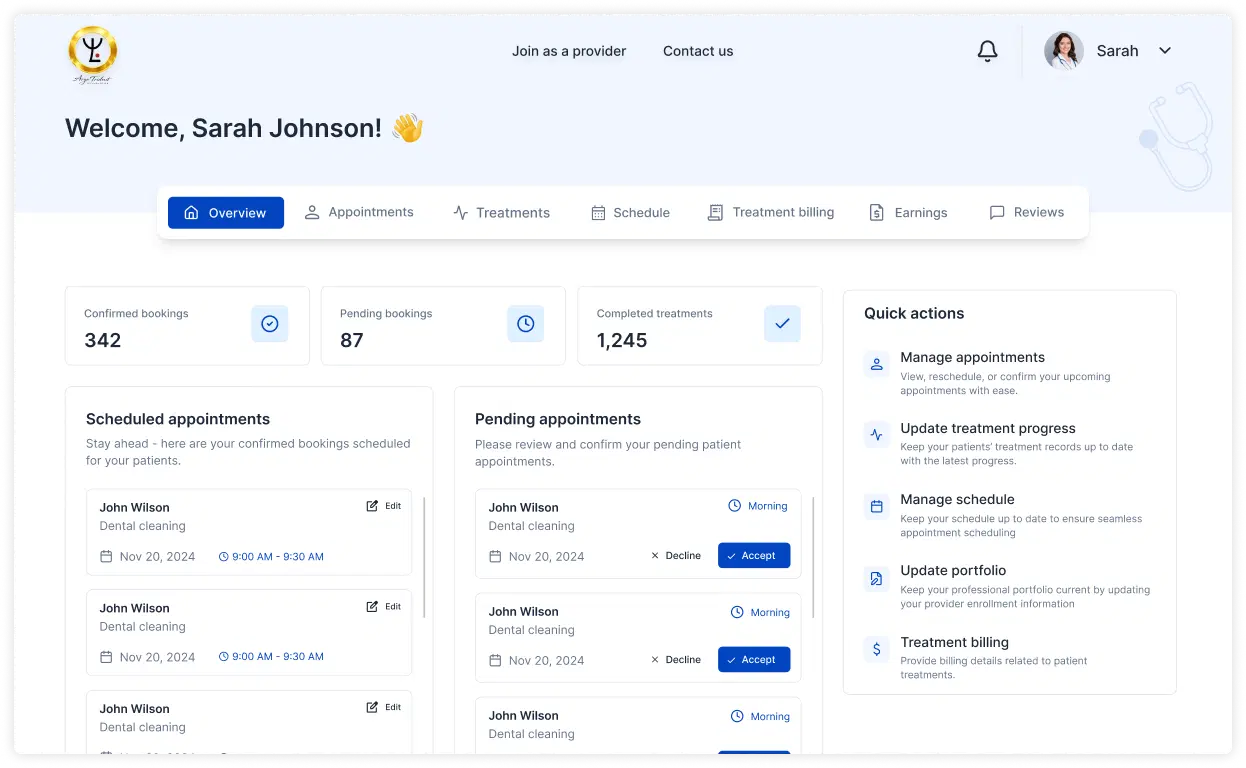This screenshot has width=1246, height=768.
Task: Open the Treatment billing tab
Action: click(x=771, y=212)
